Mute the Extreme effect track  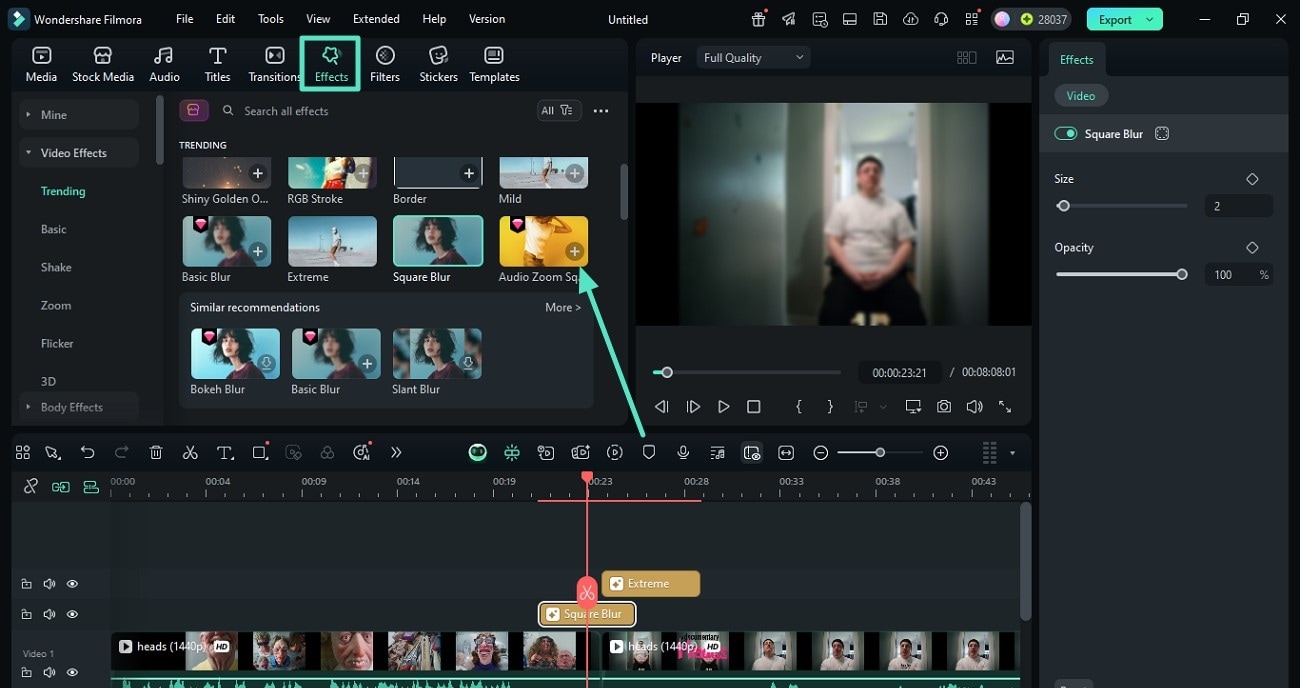(x=50, y=584)
